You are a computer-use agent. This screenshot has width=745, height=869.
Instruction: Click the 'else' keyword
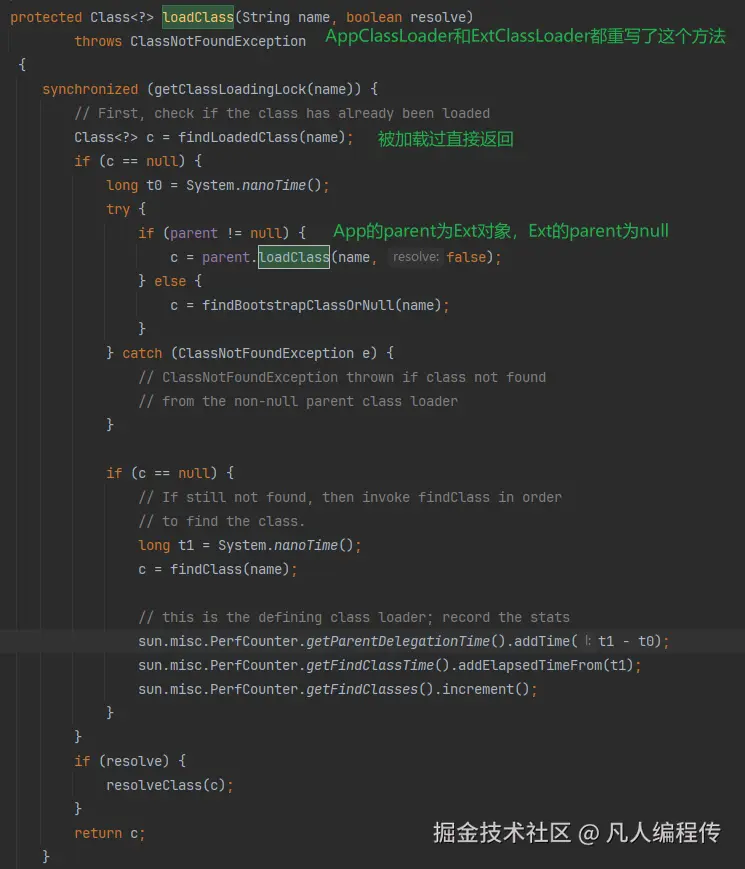point(170,281)
